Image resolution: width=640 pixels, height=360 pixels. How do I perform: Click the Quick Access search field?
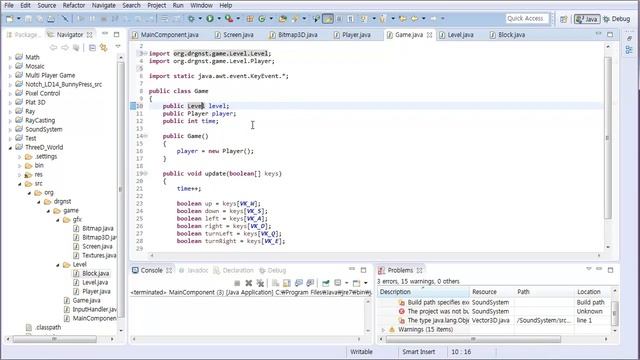527,18
